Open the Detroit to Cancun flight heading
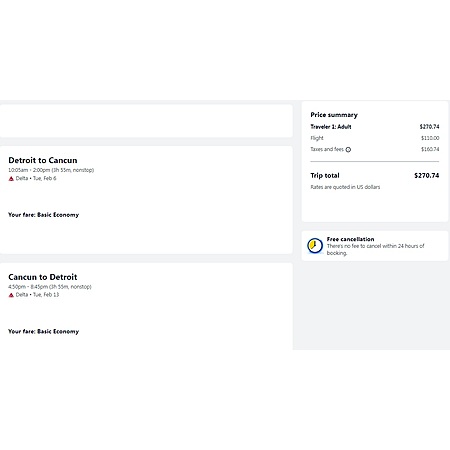Image resolution: width=450 pixels, height=450 pixels. click(x=43, y=160)
